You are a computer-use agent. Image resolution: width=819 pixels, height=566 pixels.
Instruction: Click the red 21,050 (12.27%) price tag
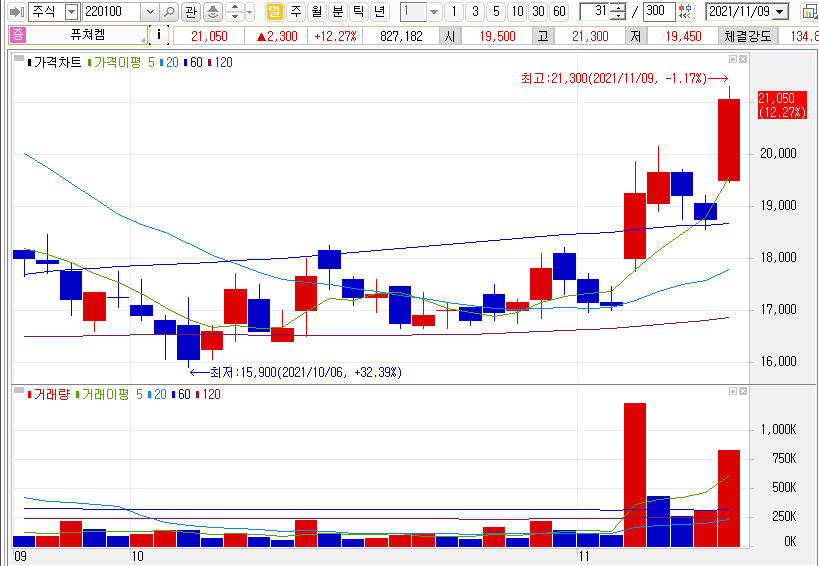782,105
